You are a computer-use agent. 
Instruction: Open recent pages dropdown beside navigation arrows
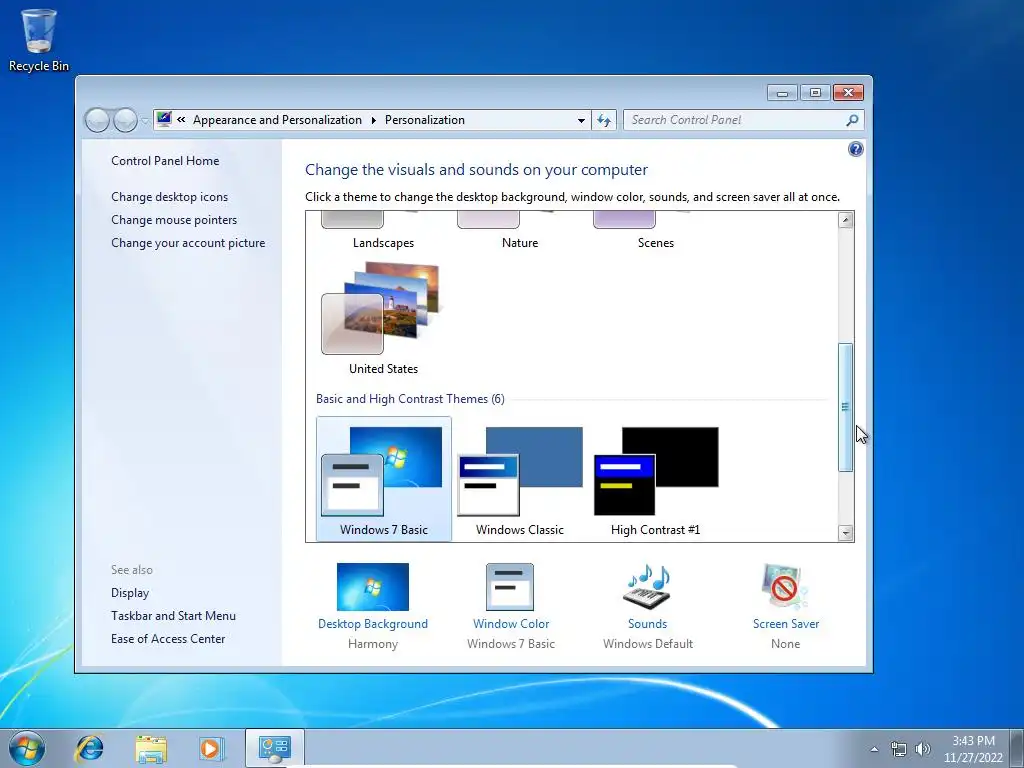(144, 121)
